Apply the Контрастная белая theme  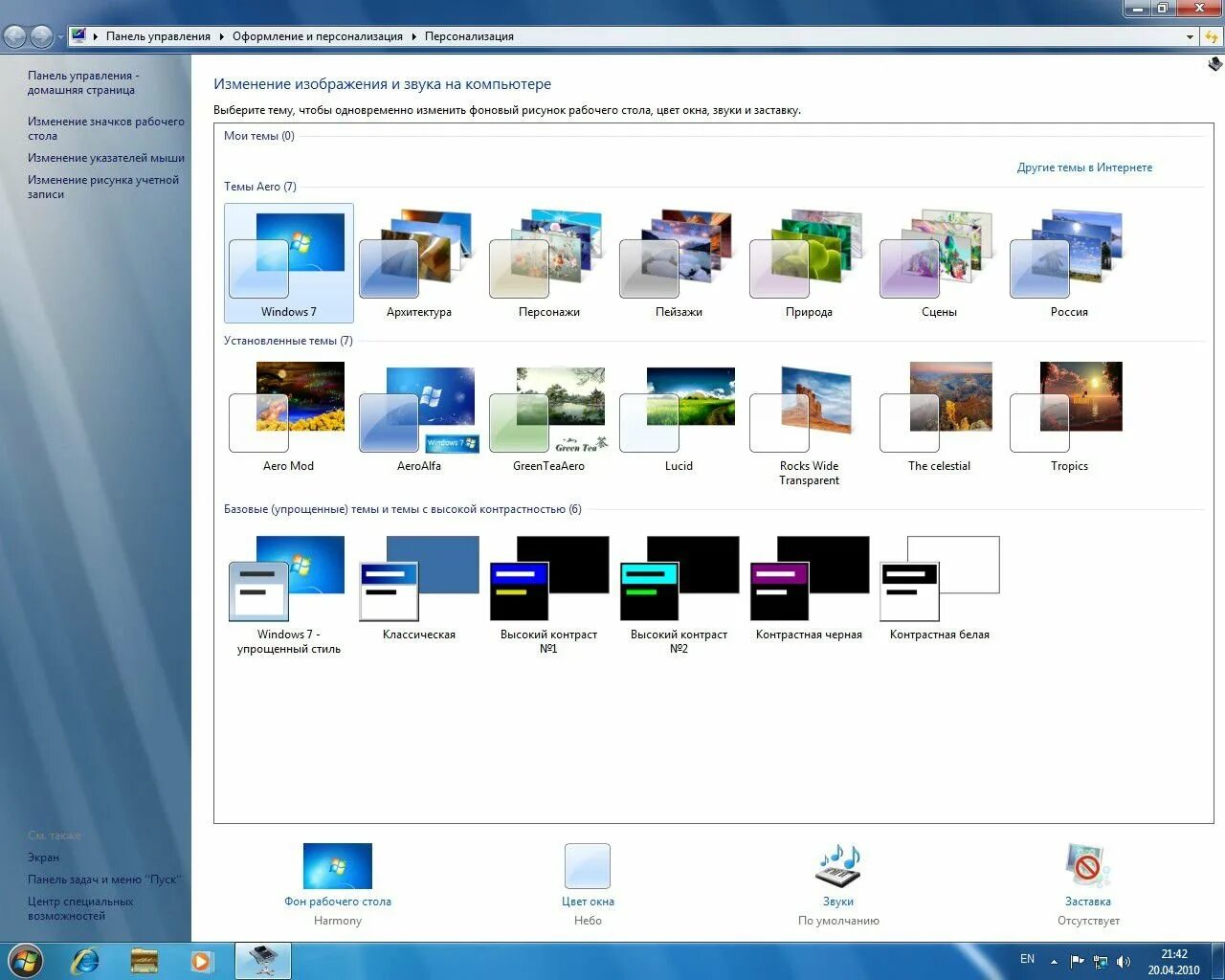939,588
